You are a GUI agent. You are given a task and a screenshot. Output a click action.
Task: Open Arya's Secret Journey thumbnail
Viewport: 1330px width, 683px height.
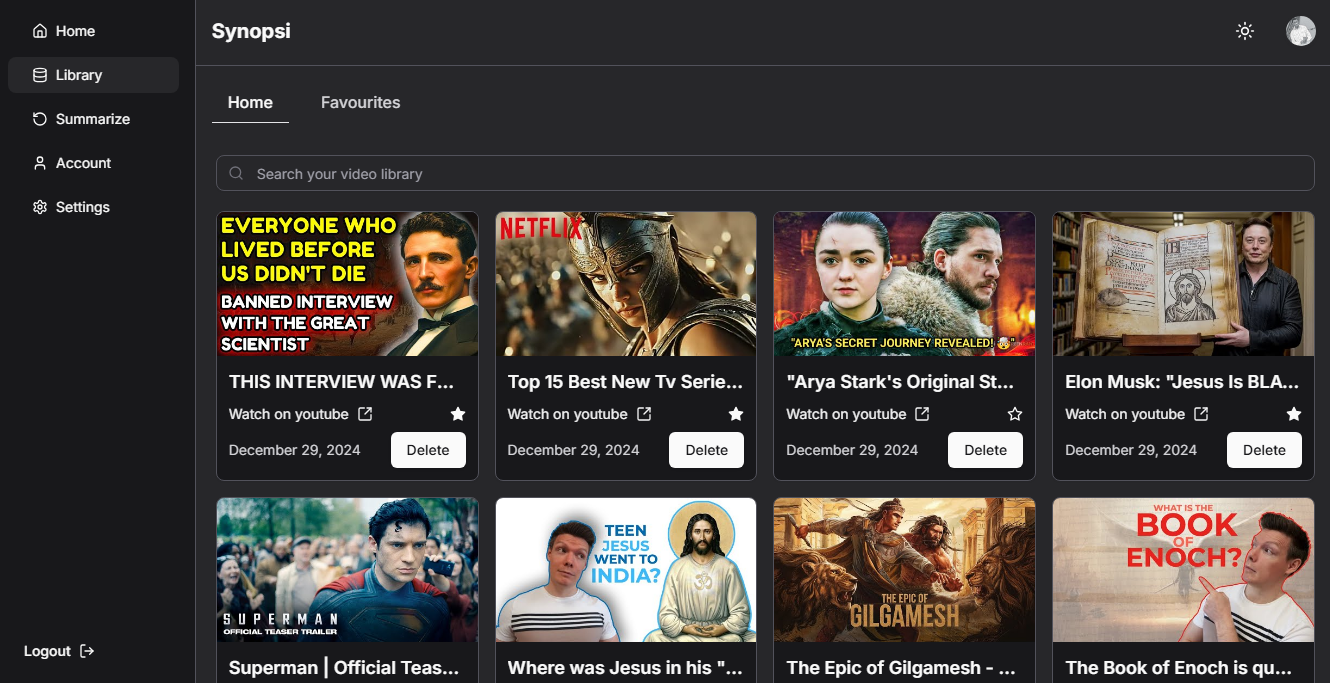coord(904,284)
